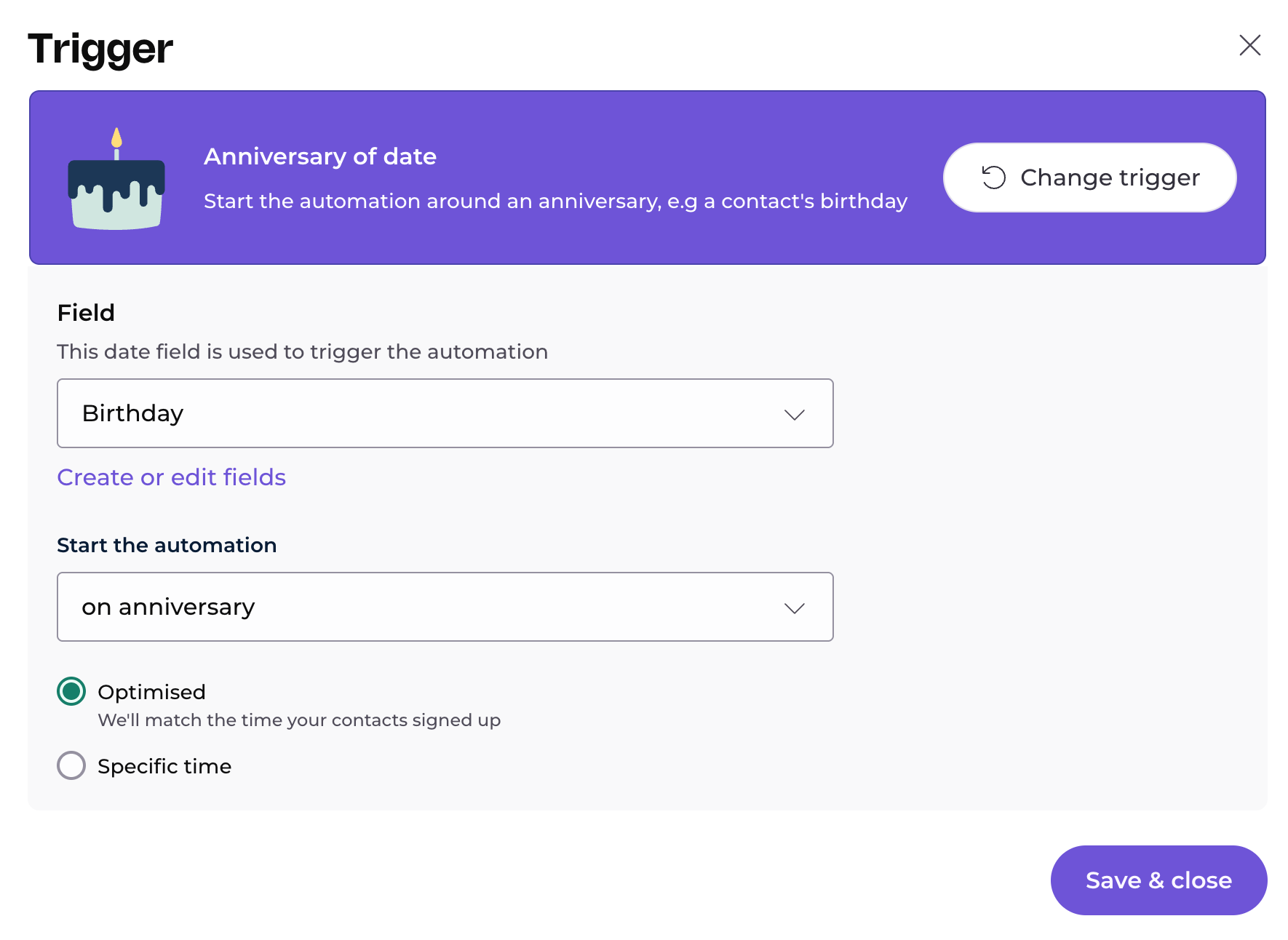Choose the Specific time radio button

pyautogui.click(x=71, y=765)
